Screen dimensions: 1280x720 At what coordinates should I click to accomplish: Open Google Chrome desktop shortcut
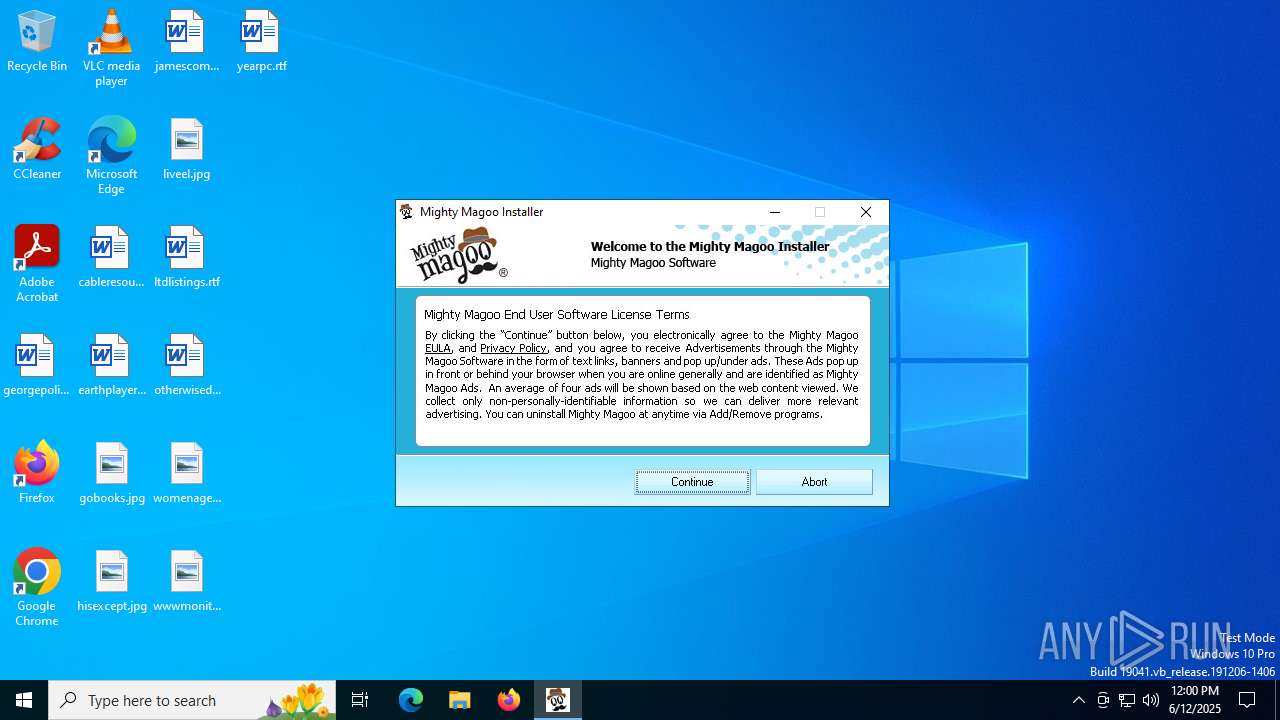pos(37,588)
